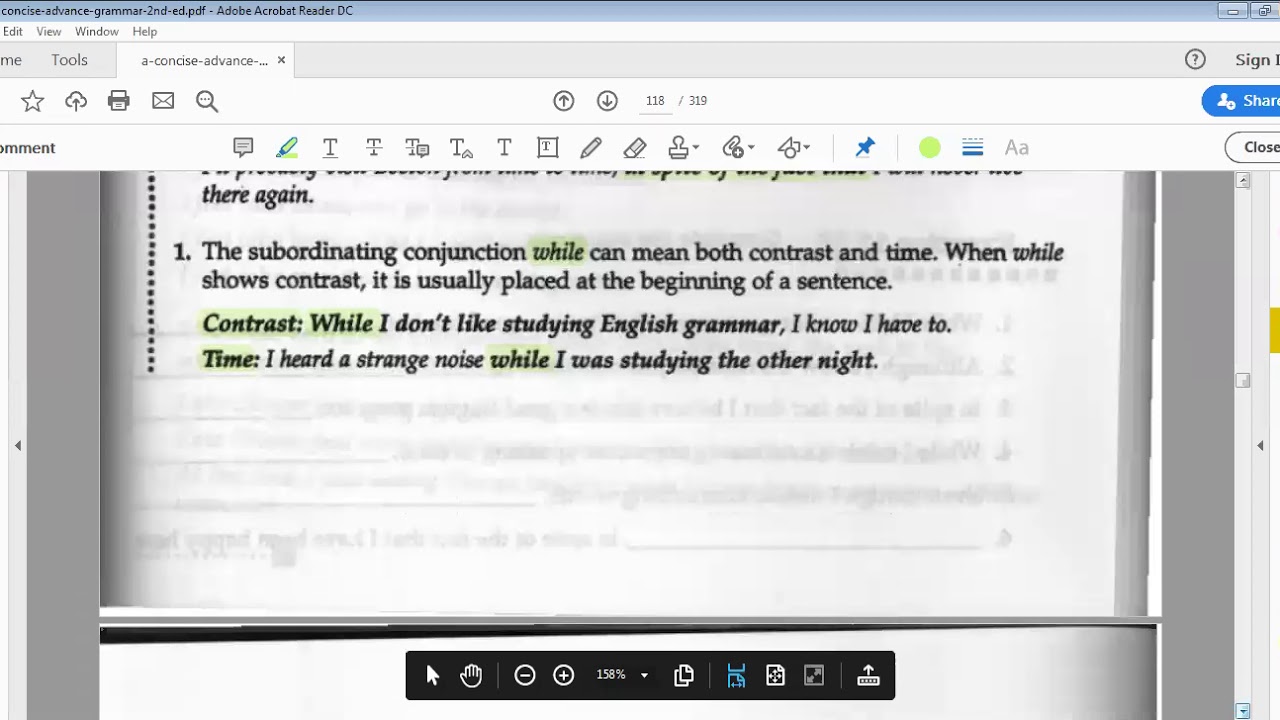Image resolution: width=1280 pixels, height=720 pixels.
Task: Zoom out with minus button
Action: point(525,676)
